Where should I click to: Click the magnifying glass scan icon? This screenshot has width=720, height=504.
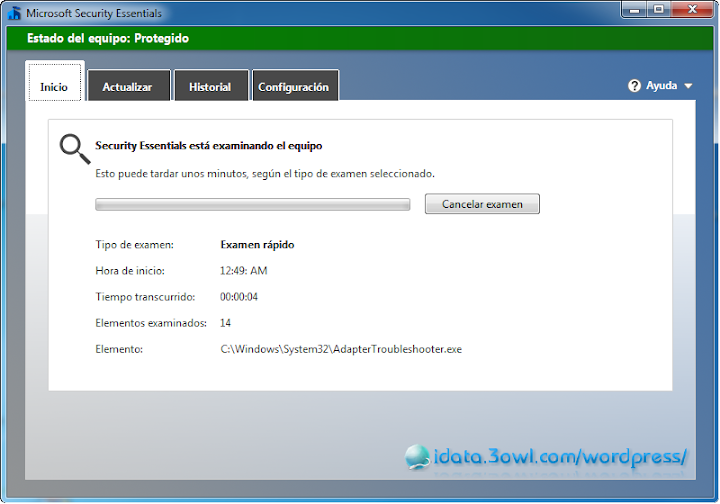(x=75, y=149)
